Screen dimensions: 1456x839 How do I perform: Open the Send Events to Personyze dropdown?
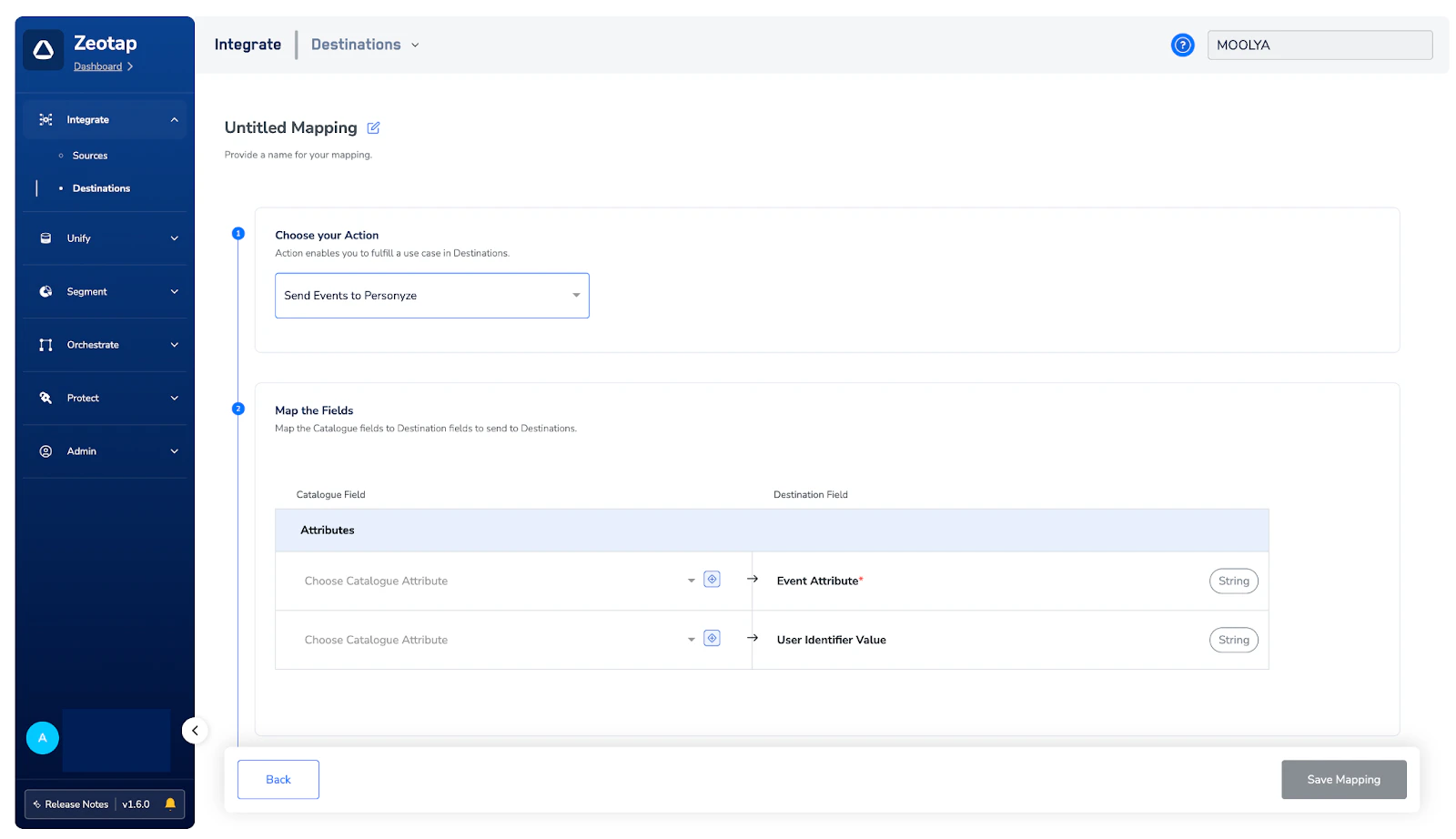pos(432,296)
